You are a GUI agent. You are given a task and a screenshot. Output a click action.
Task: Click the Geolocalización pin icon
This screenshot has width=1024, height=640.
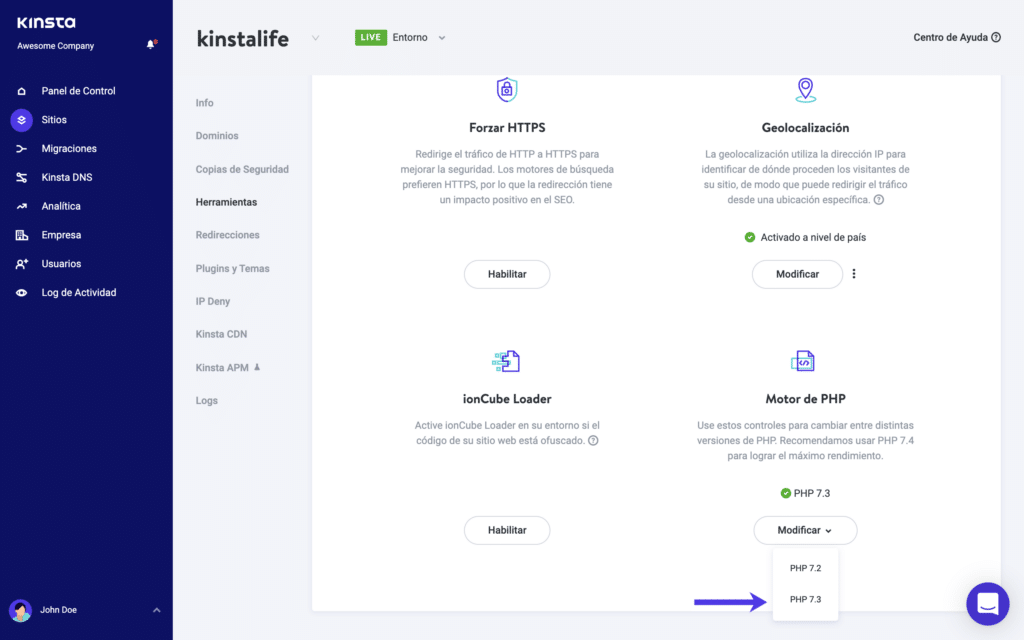click(804, 89)
